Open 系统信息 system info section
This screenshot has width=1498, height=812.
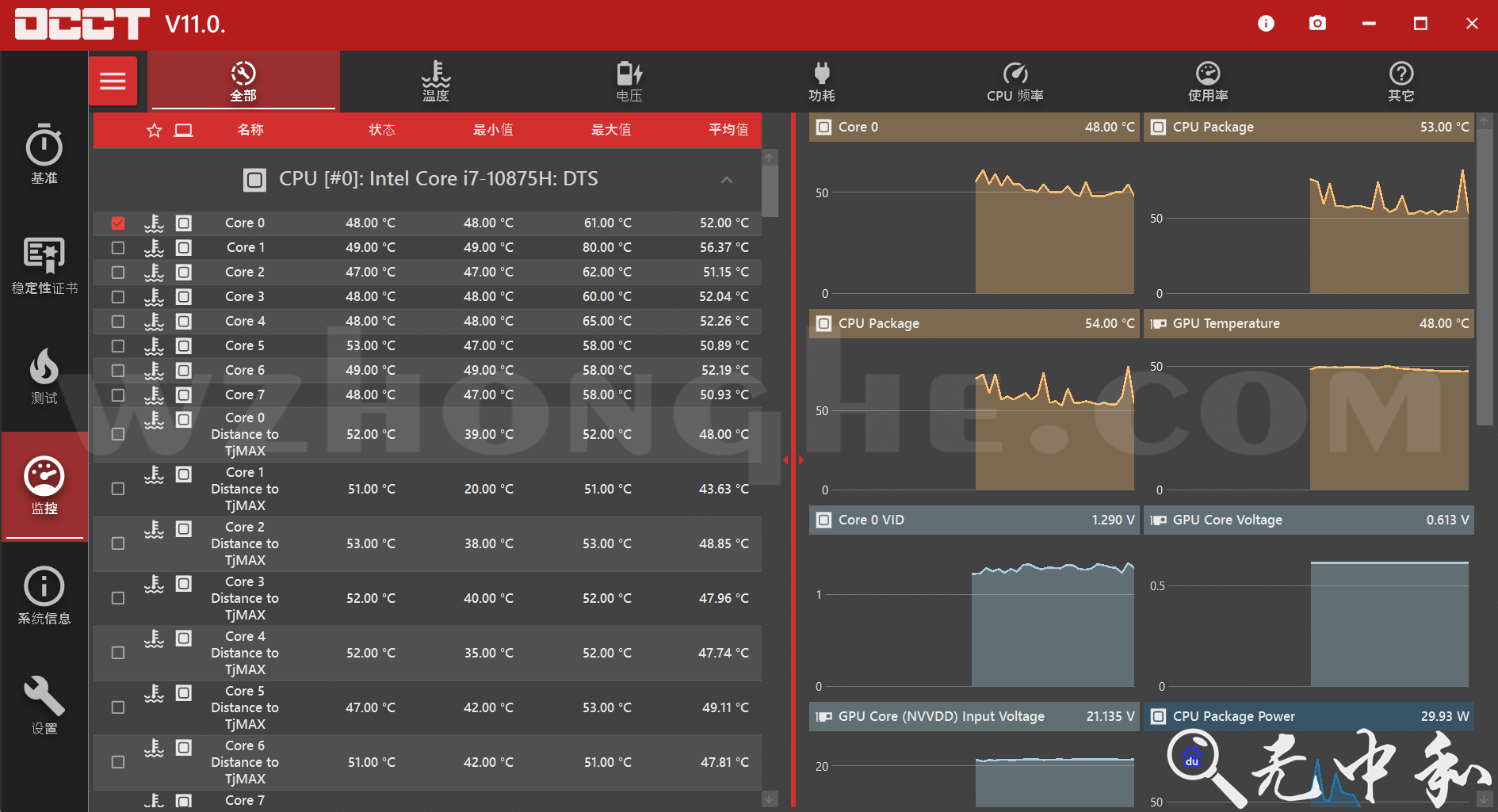coord(44,596)
